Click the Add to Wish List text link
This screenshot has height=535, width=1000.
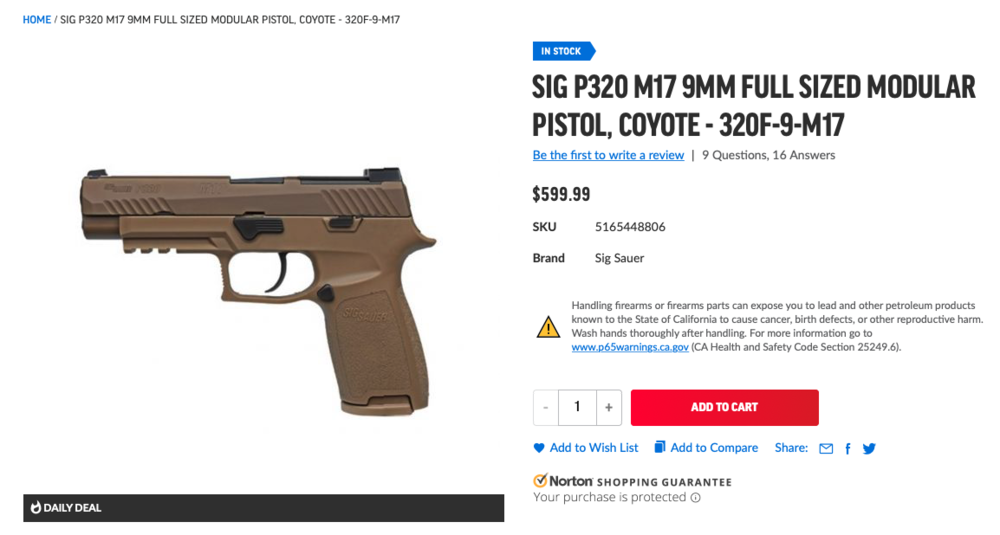point(594,448)
